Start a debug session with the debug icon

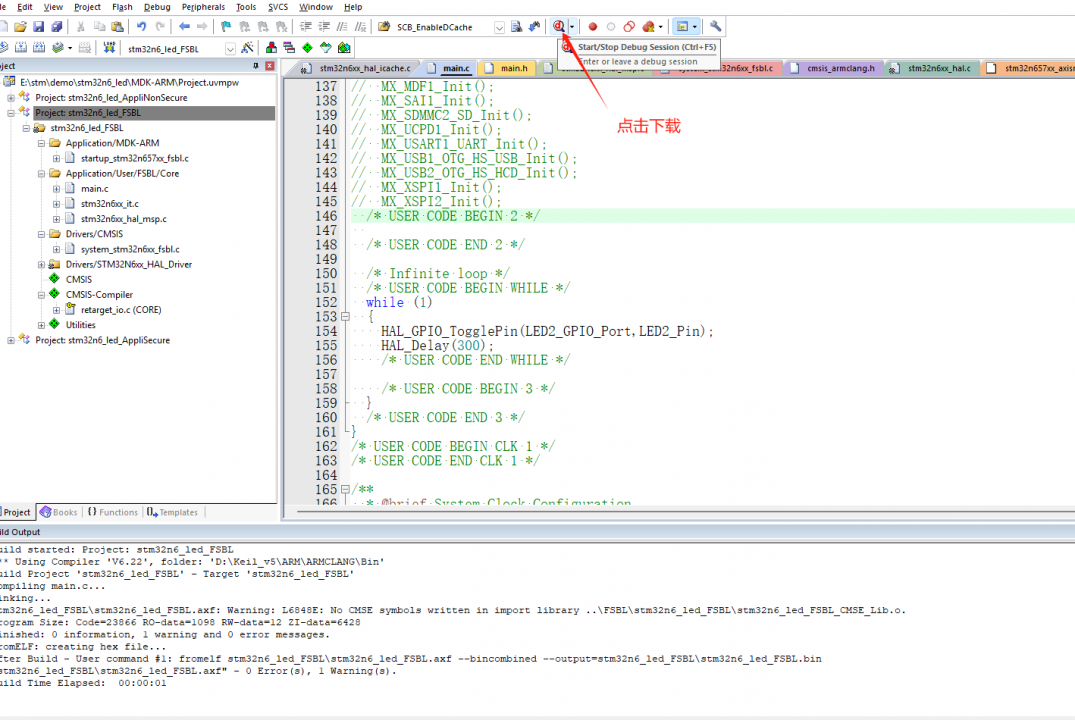tap(559, 26)
